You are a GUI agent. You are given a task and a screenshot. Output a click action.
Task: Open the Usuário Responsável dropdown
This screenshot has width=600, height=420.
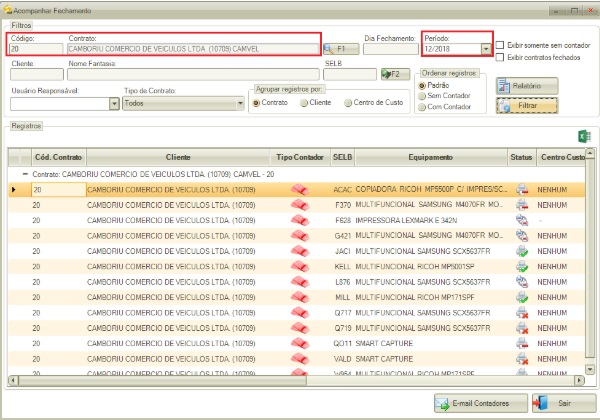[x=114, y=104]
